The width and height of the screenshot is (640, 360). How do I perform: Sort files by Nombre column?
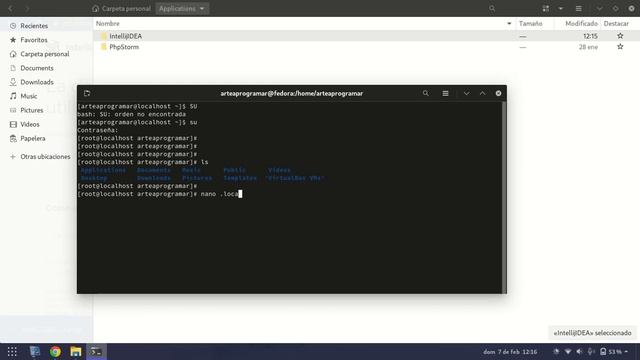point(108,24)
